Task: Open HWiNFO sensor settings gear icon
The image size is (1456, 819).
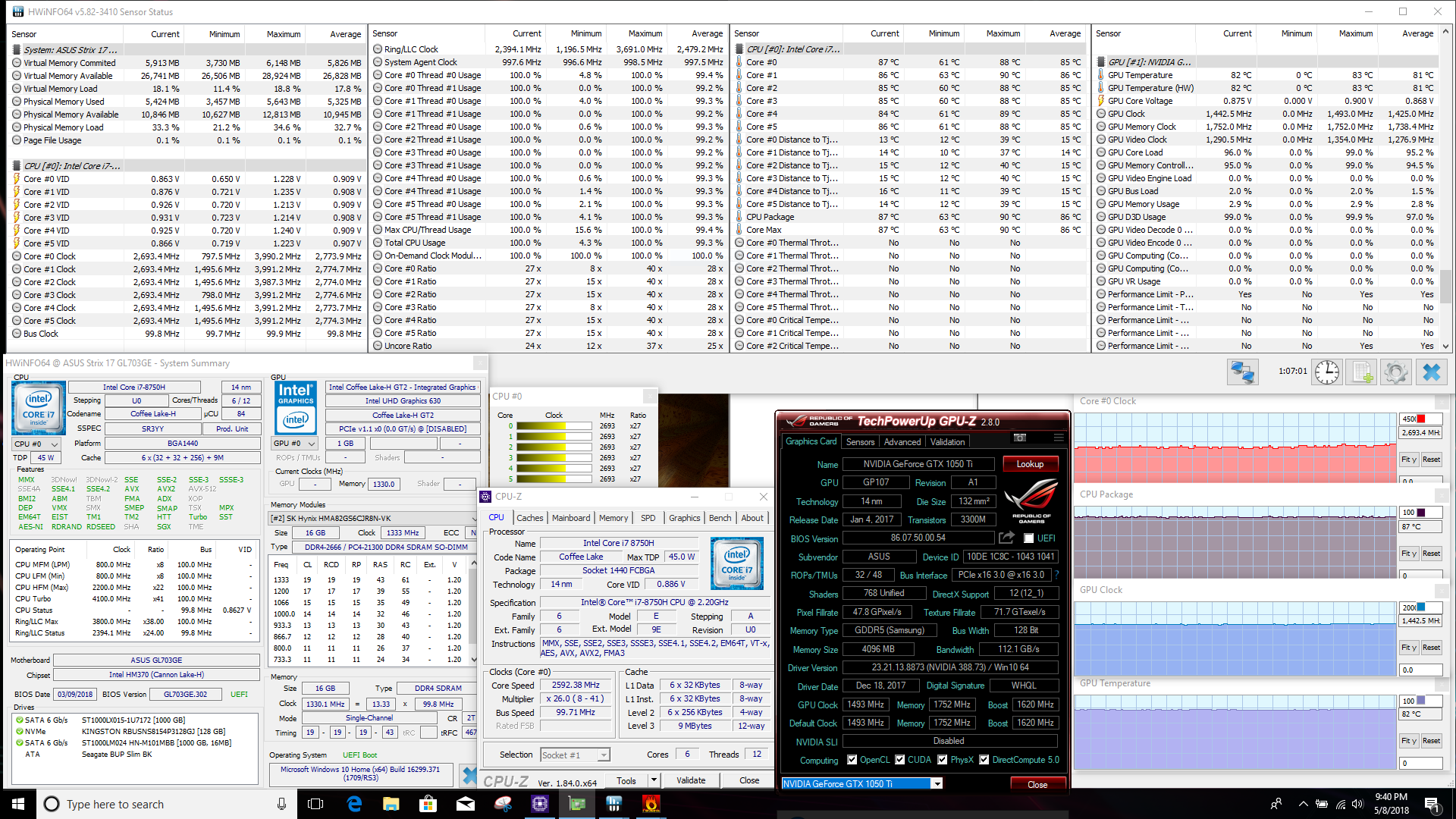Action: [x=1395, y=372]
